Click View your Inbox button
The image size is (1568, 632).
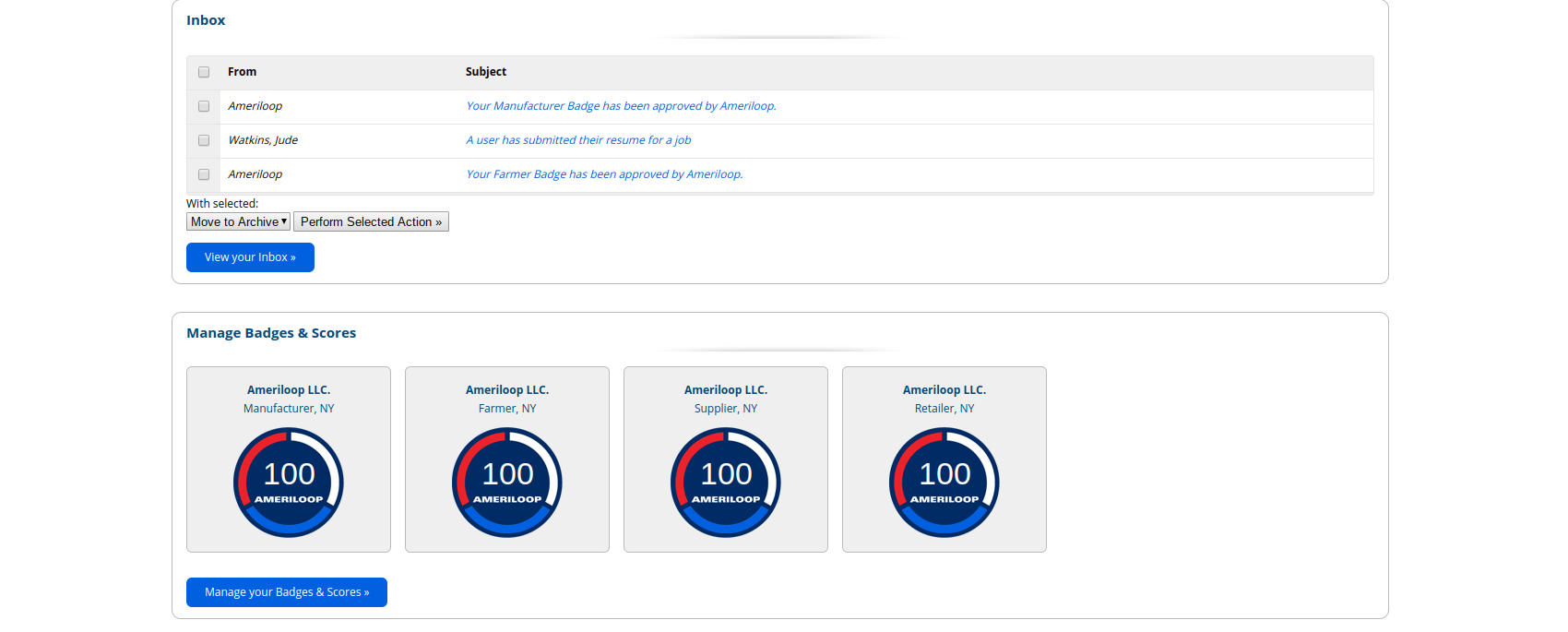coord(250,257)
